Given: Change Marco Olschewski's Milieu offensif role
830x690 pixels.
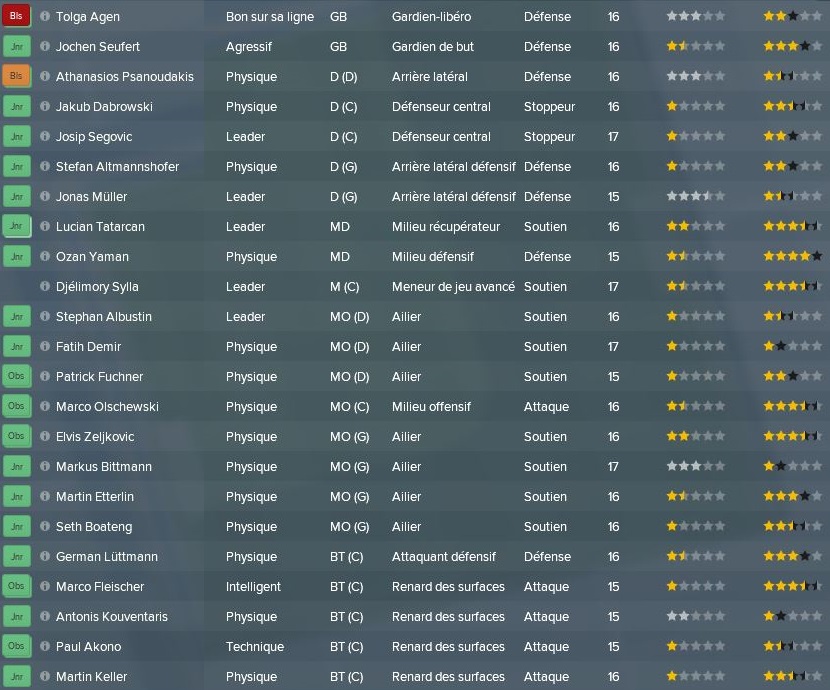Looking at the screenshot, I should [431, 406].
